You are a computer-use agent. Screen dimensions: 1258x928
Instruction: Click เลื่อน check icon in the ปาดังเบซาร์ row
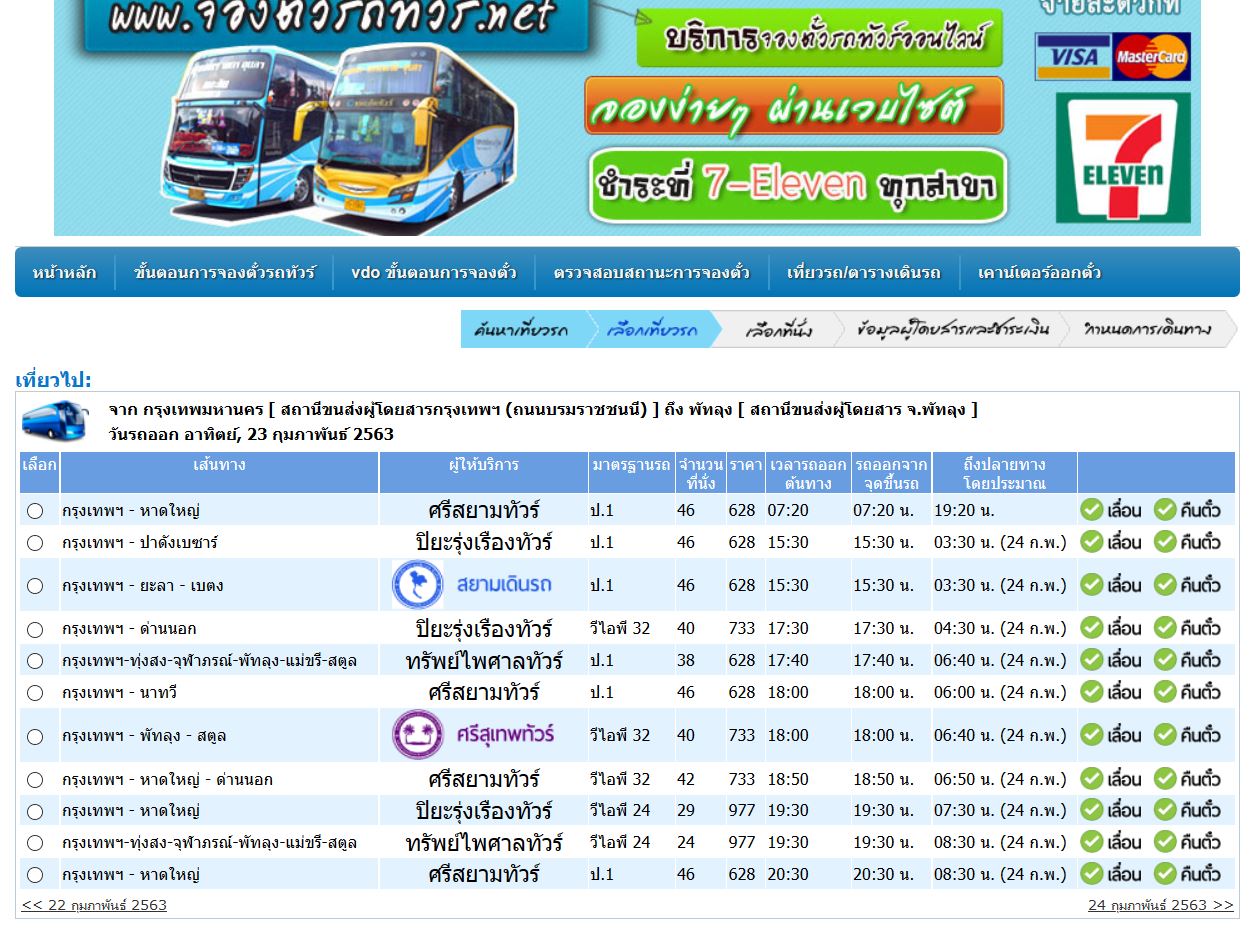click(1091, 542)
